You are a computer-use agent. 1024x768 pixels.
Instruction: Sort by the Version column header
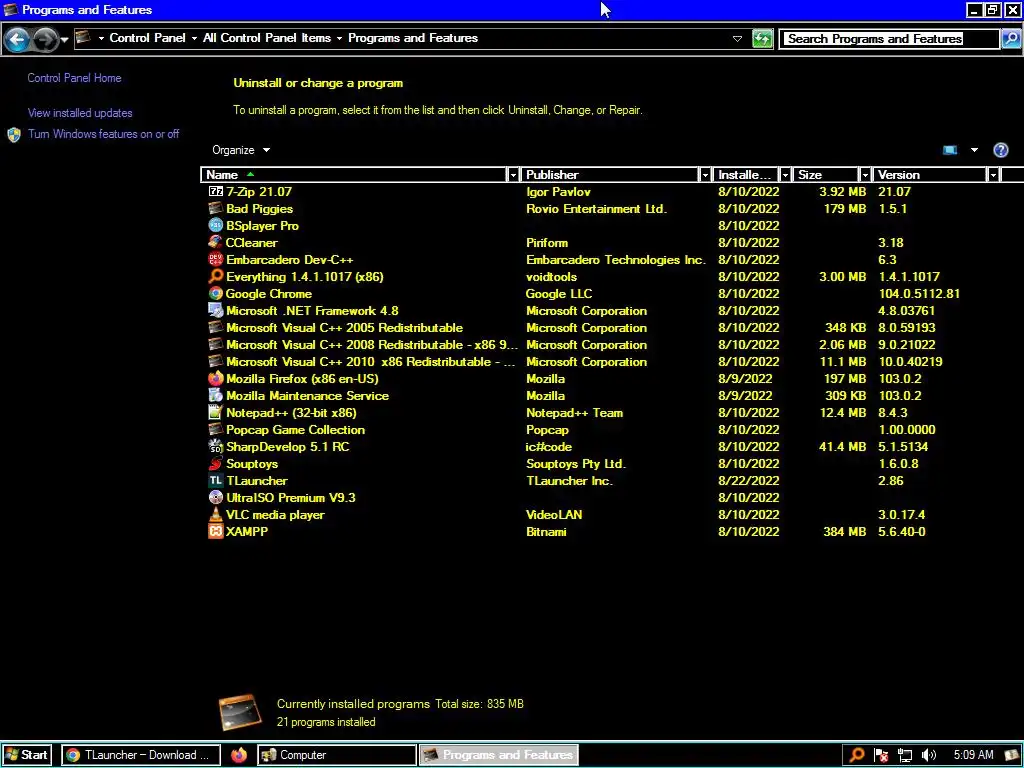pyautogui.click(x=930, y=175)
